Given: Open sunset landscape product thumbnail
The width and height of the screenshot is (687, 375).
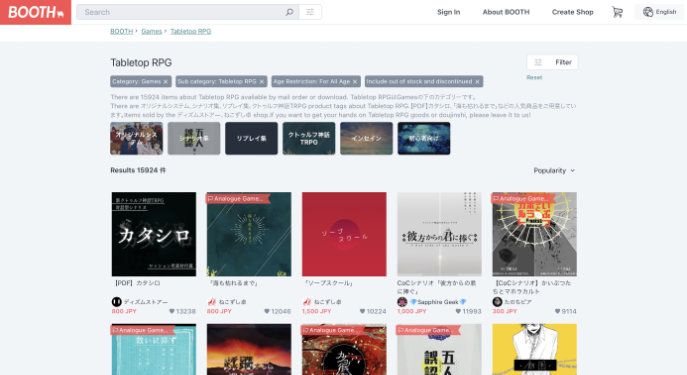Looking at the screenshot, I should (249, 349).
